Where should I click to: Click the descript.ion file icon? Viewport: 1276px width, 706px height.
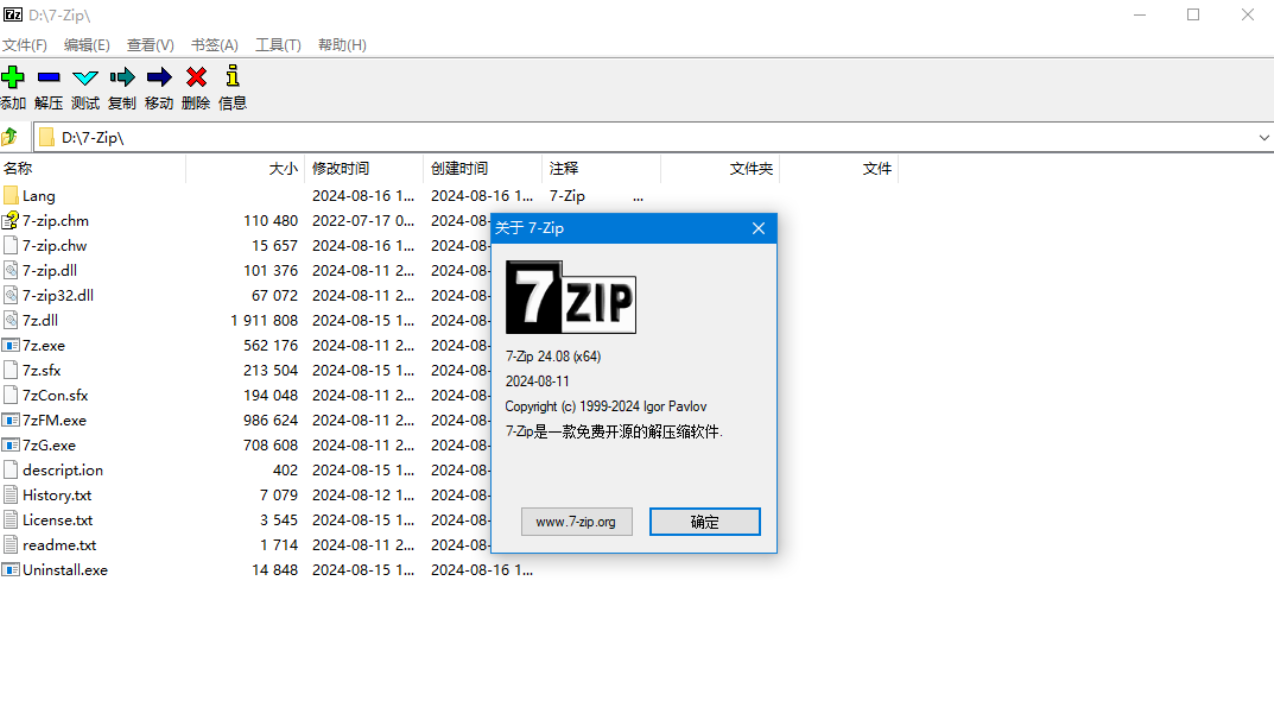tap(11, 470)
